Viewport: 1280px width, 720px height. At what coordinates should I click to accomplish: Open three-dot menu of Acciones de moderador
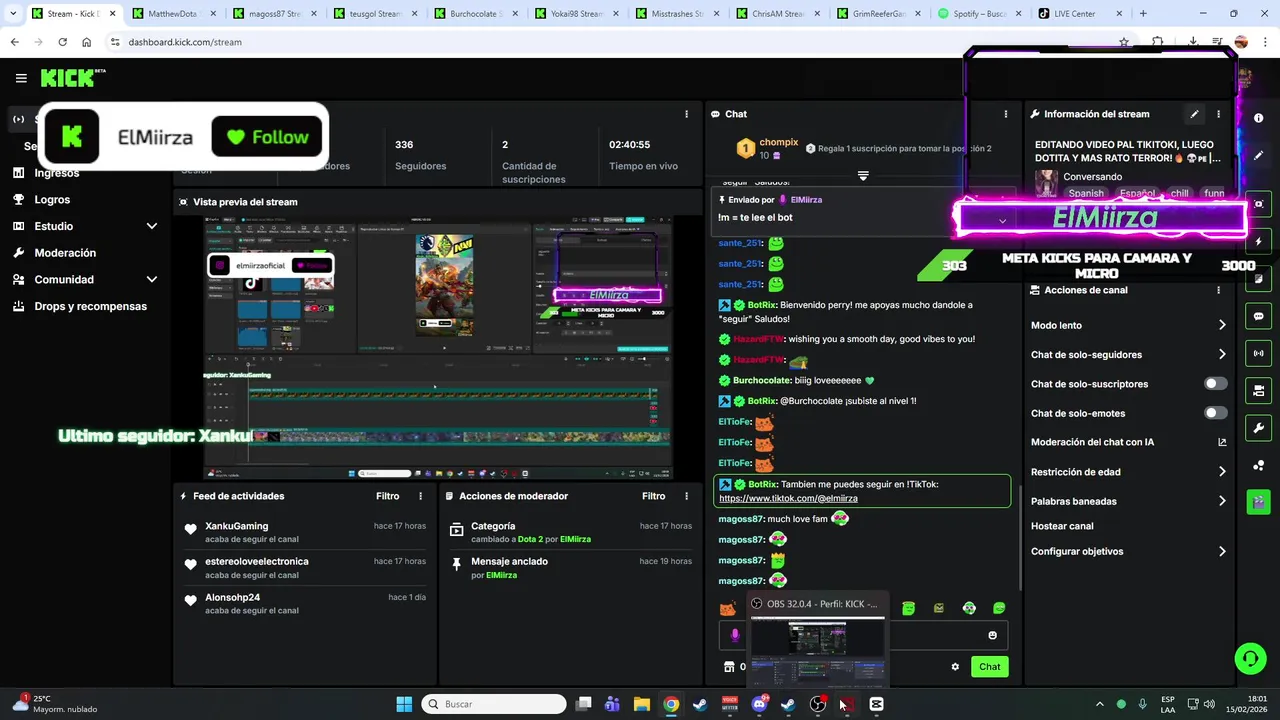(x=686, y=496)
